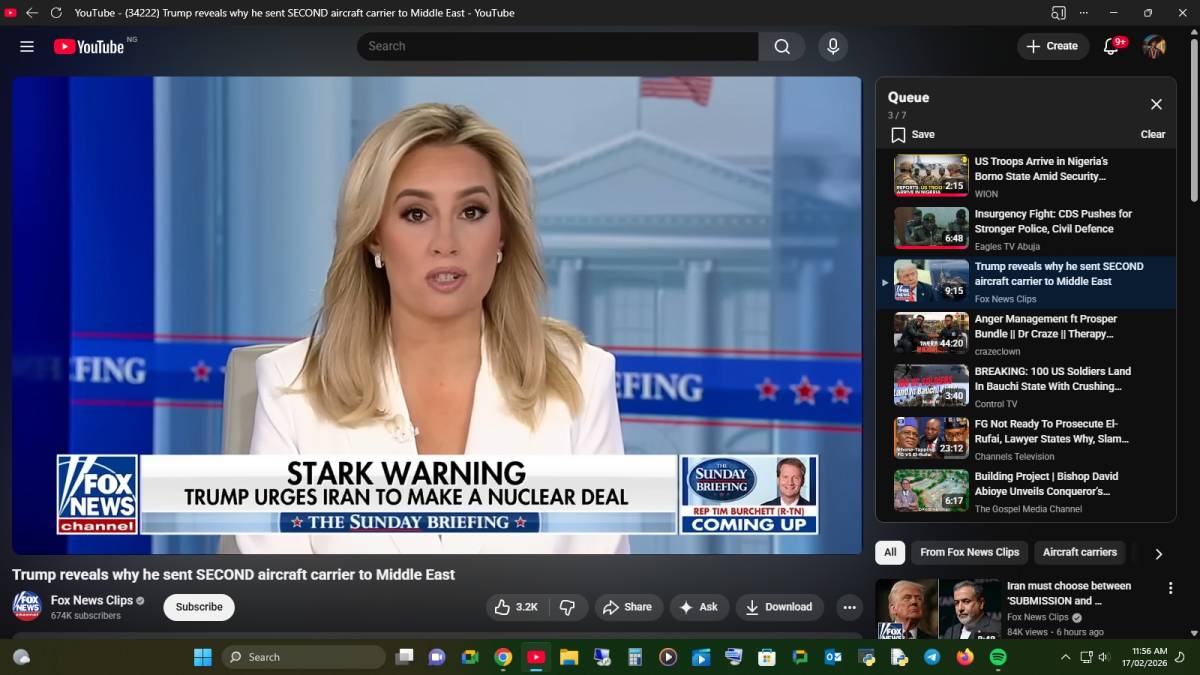Share the video

pos(626,607)
